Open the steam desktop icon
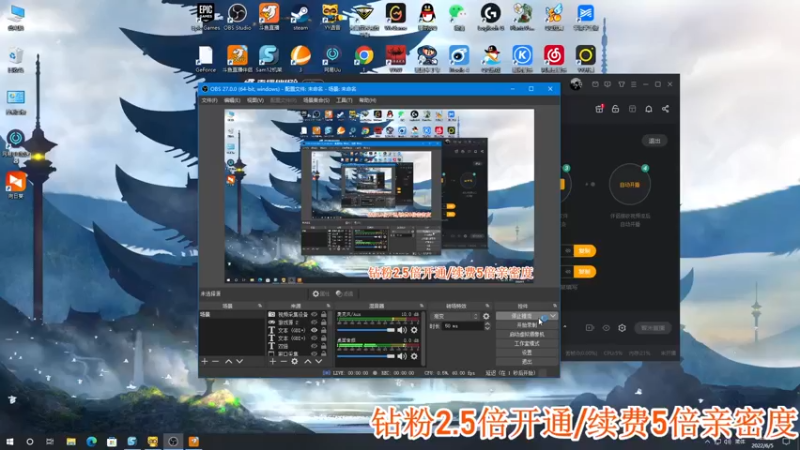Viewport: 800px width, 450px height. point(301,16)
